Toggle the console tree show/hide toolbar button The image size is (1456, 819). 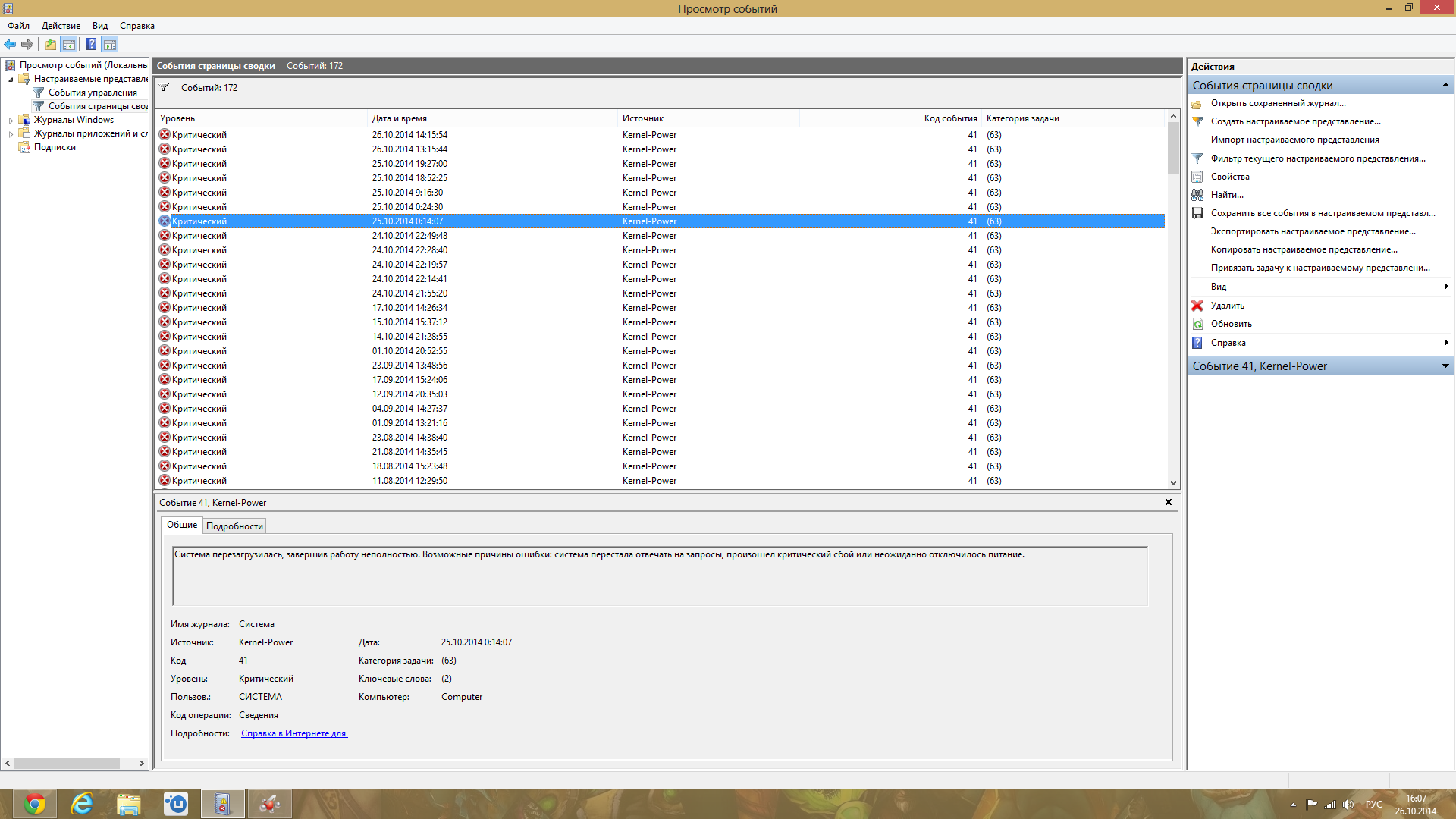pyautogui.click(x=69, y=44)
